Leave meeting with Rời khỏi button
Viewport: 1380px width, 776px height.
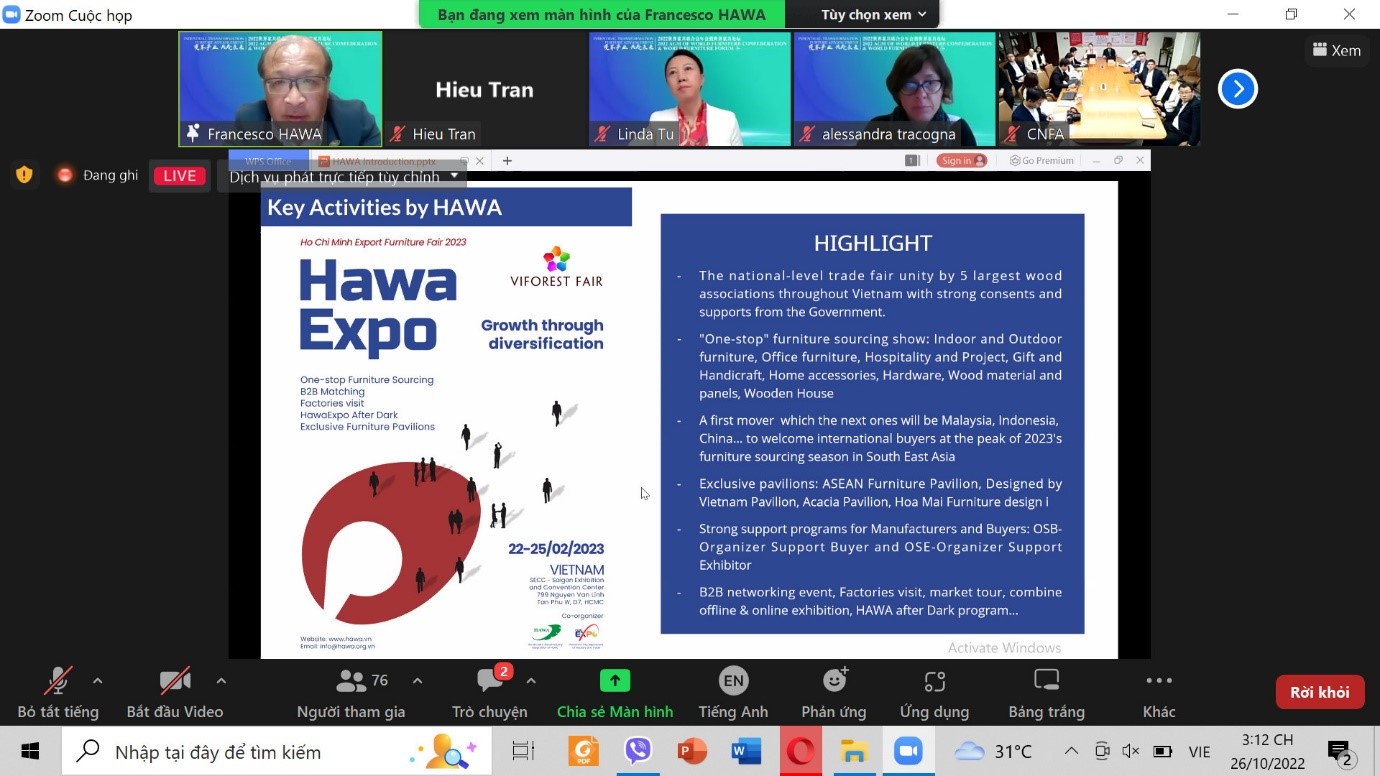1320,692
